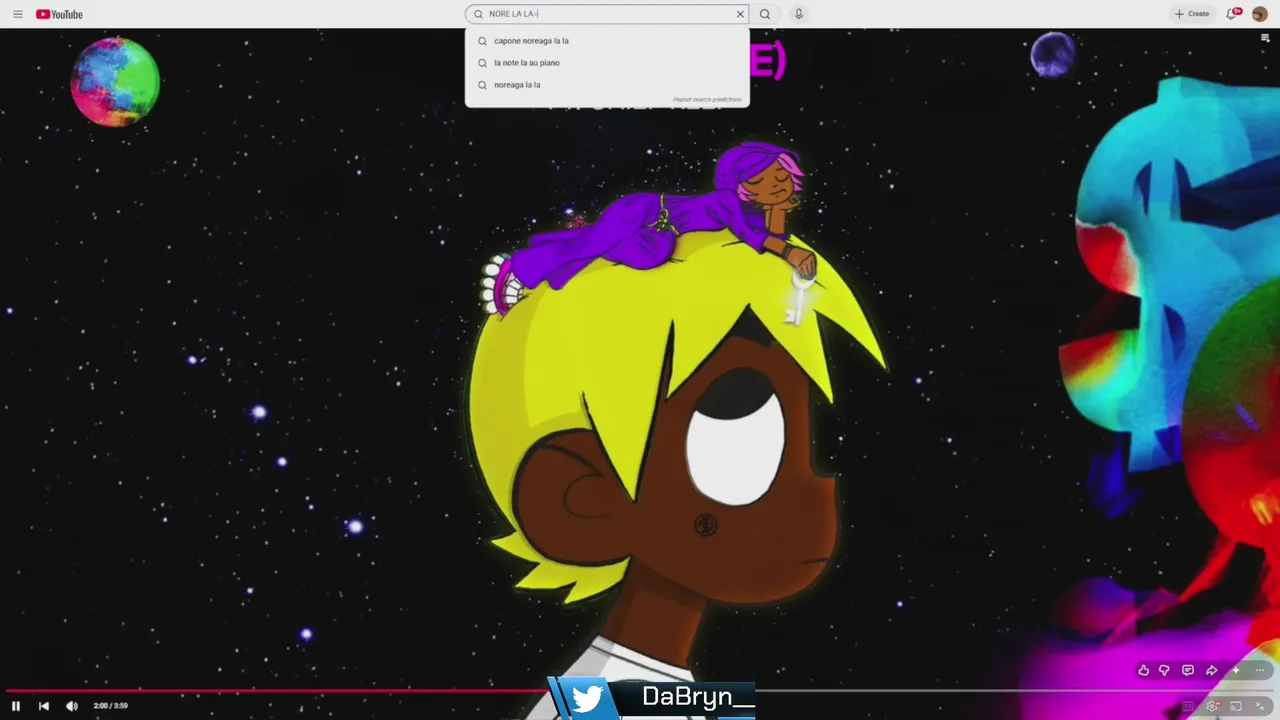
Task: Choose suggestion 'la note la au piano'
Action: coord(607,63)
